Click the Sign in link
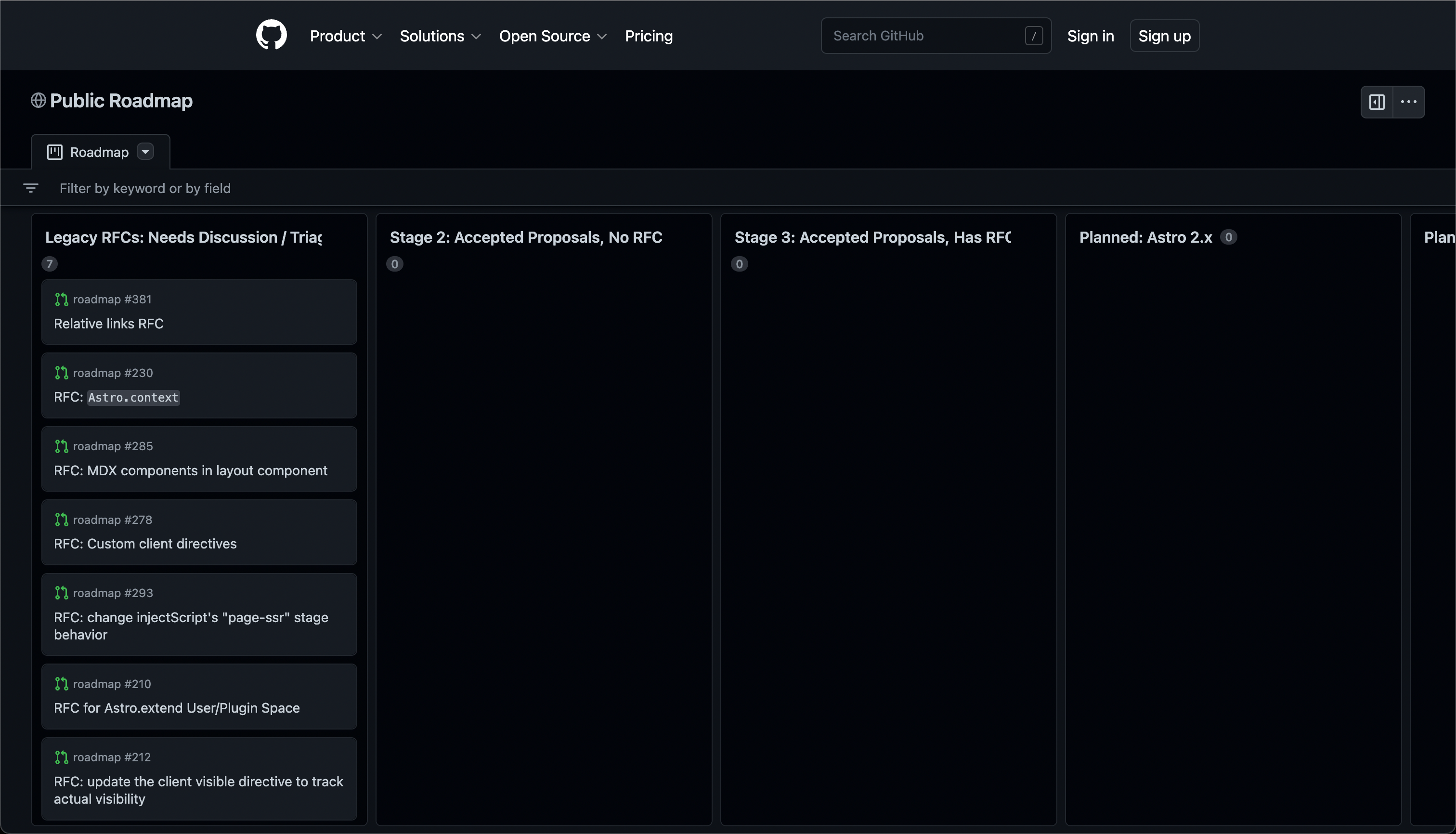The width and height of the screenshot is (1456, 834). pyautogui.click(x=1090, y=36)
